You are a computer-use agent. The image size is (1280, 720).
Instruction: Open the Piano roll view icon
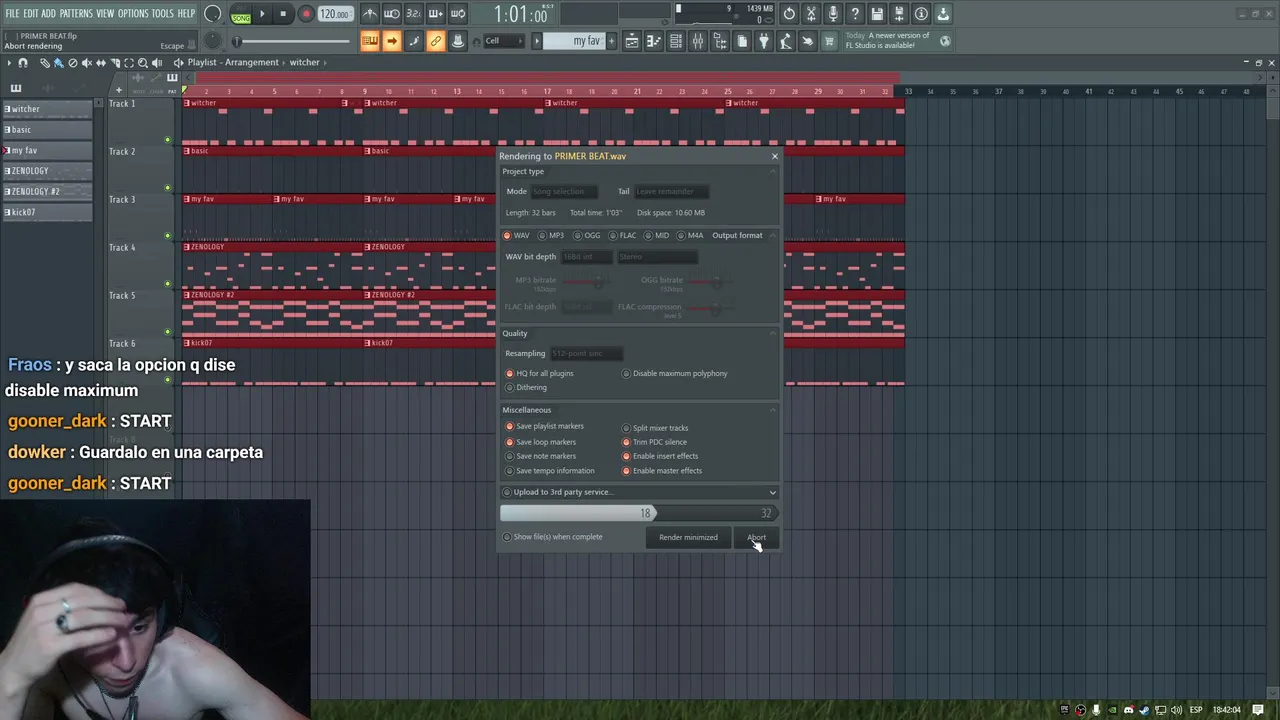pos(654,41)
